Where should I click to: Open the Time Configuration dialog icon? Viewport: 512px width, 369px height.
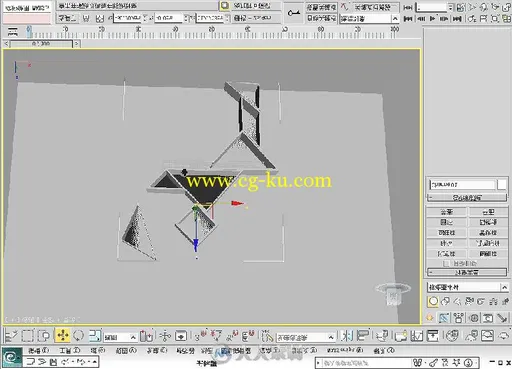pos(461,7)
